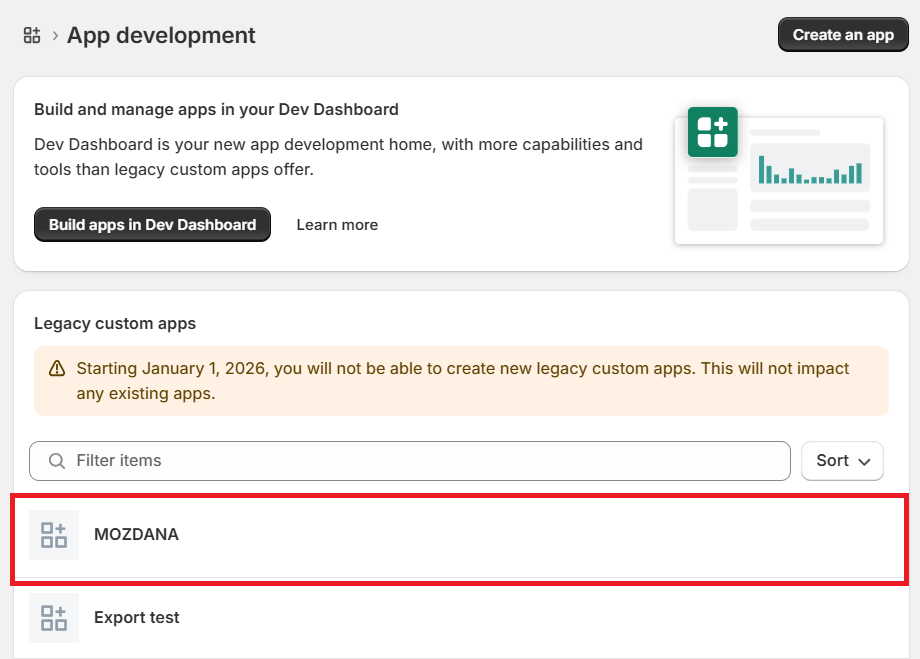Click the magnifier icon in filter field
The image size is (920, 659).
pyautogui.click(x=57, y=461)
